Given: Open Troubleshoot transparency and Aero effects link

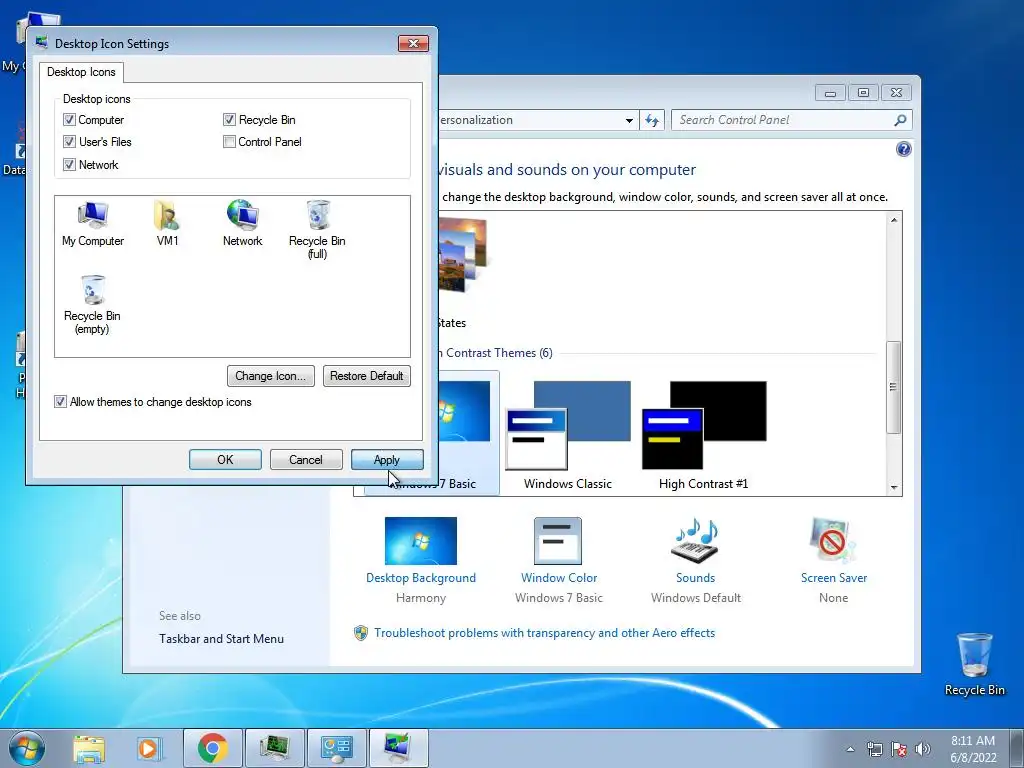Looking at the screenshot, I should click(544, 633).
